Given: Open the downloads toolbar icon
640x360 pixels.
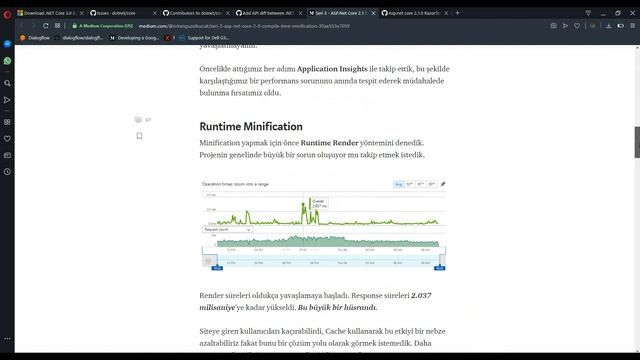Looking at the screenshot, I should click(609, 26).
